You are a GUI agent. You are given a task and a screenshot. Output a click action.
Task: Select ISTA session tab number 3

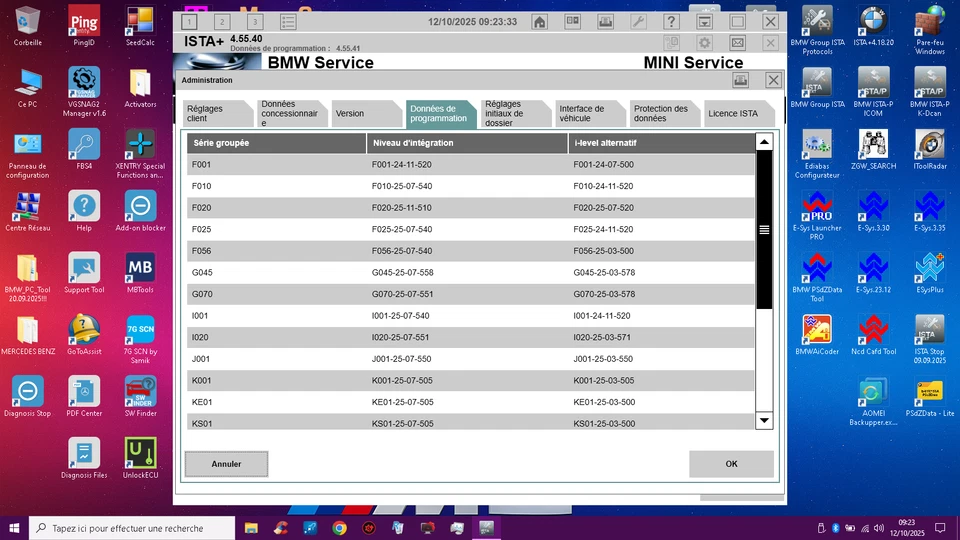(x=255, y=22)
